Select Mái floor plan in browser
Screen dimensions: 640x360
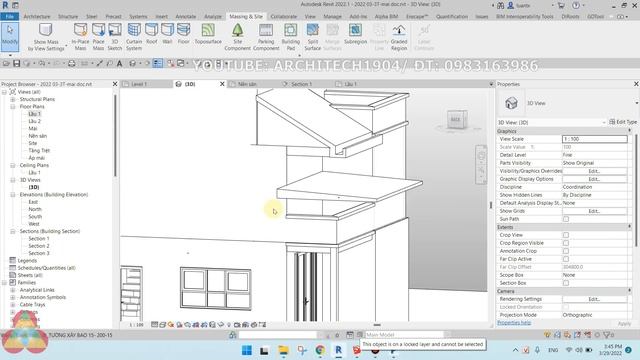33,129
